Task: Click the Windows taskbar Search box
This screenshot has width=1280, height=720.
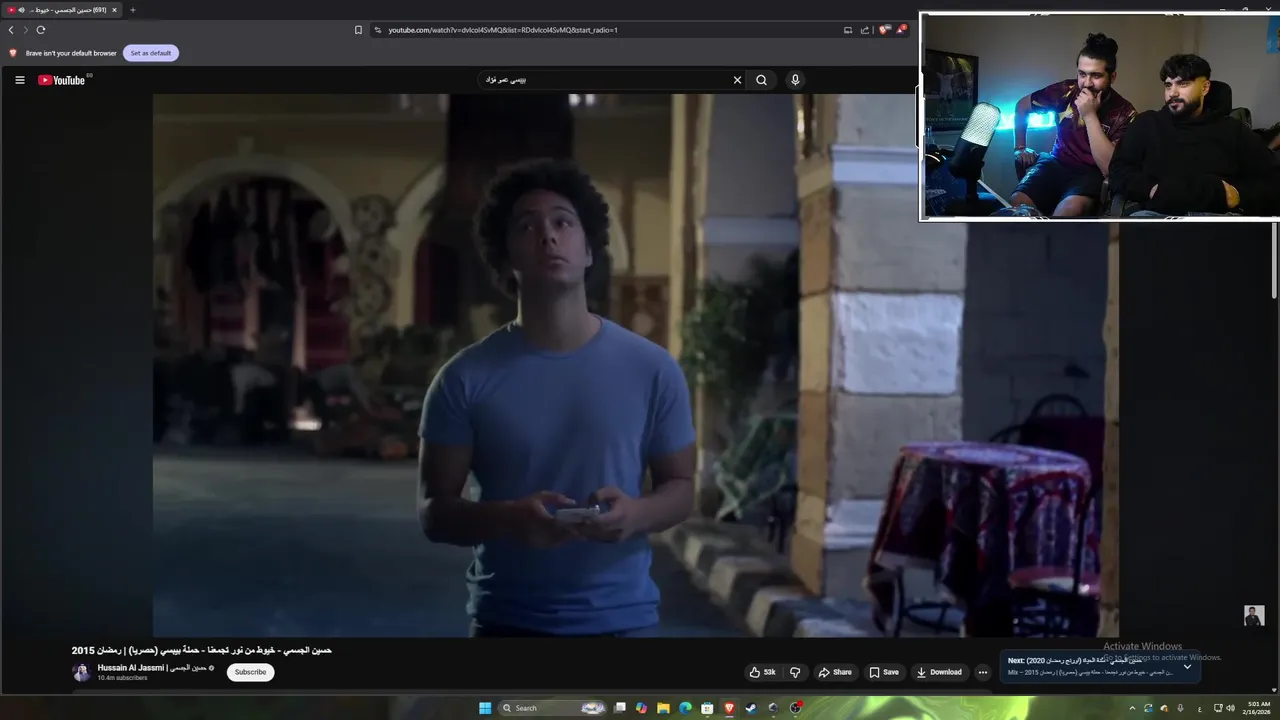Action: [x=553, y=708]
